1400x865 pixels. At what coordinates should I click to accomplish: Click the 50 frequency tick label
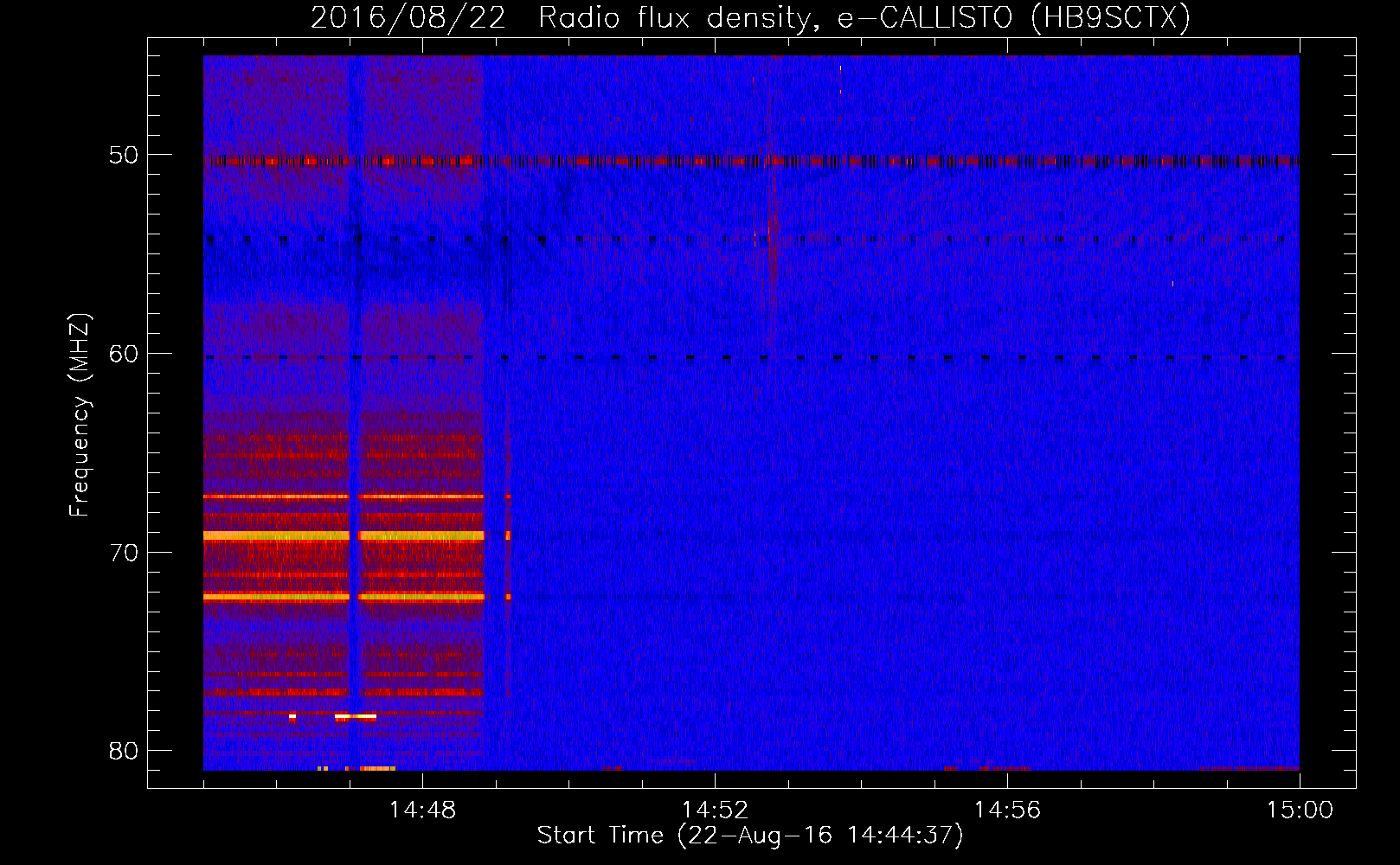pos(124,155)
